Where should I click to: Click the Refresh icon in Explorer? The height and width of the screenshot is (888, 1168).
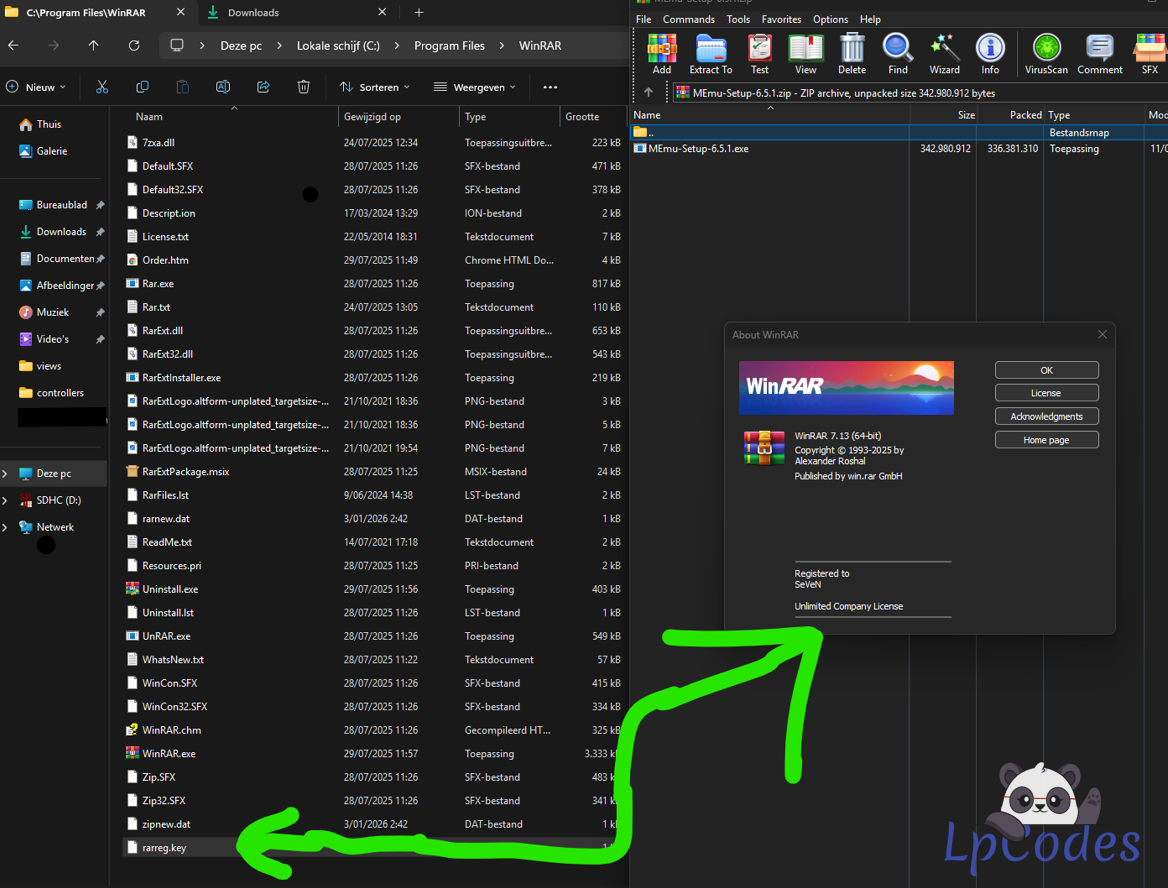click(134, 46)
